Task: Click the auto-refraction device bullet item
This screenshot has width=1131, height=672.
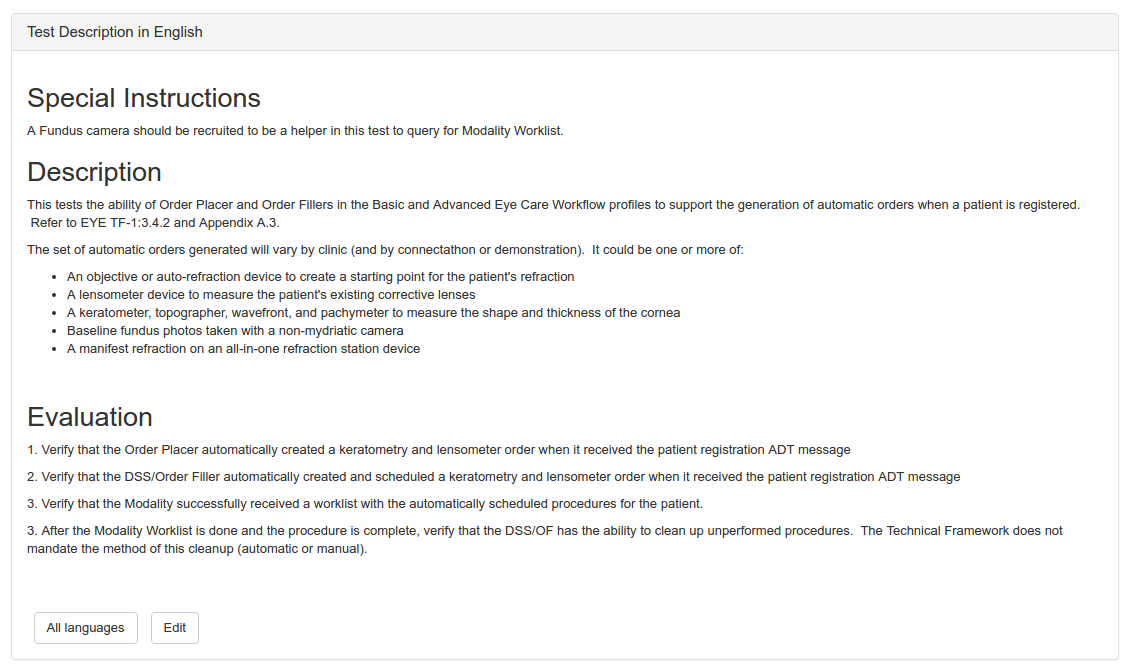Action: click(x=320, y=276)
